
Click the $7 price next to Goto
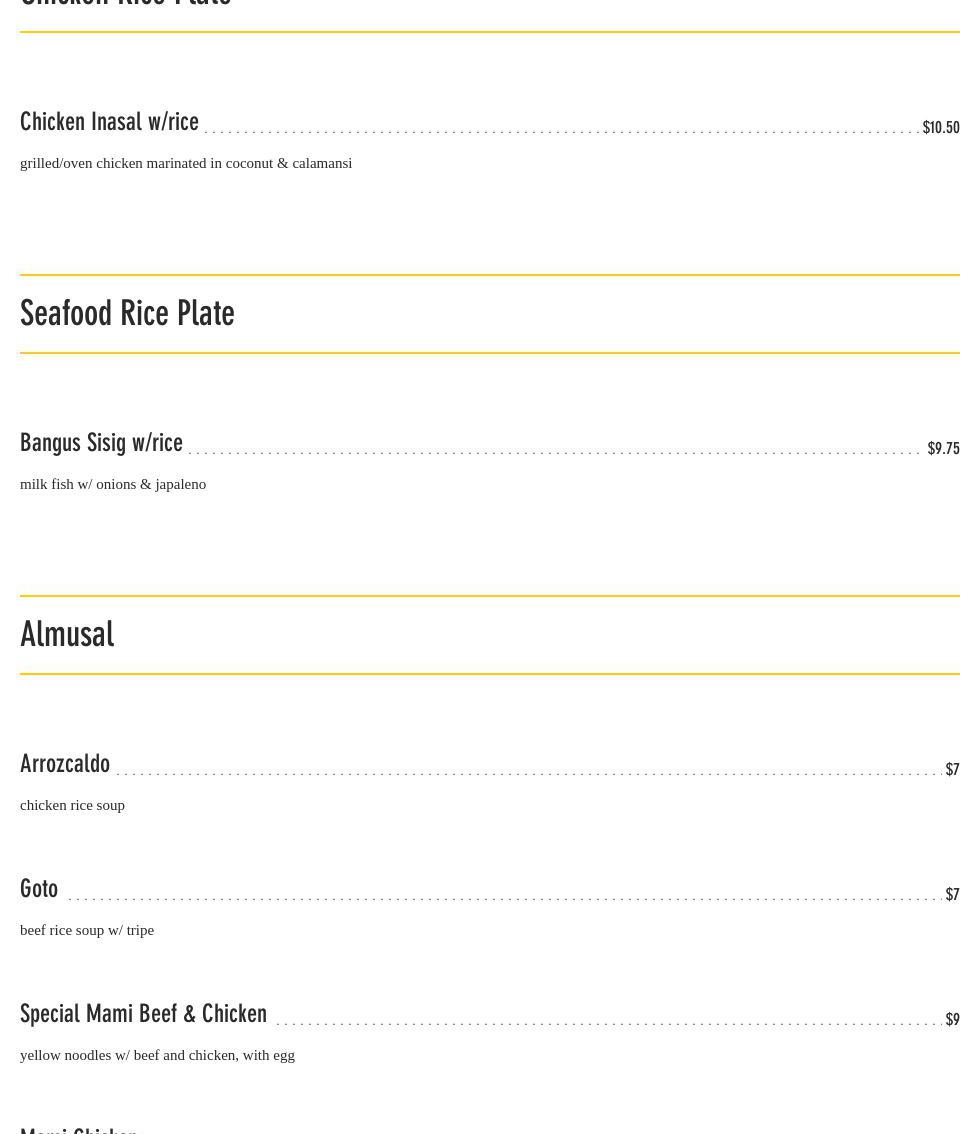tap(952, 894)
